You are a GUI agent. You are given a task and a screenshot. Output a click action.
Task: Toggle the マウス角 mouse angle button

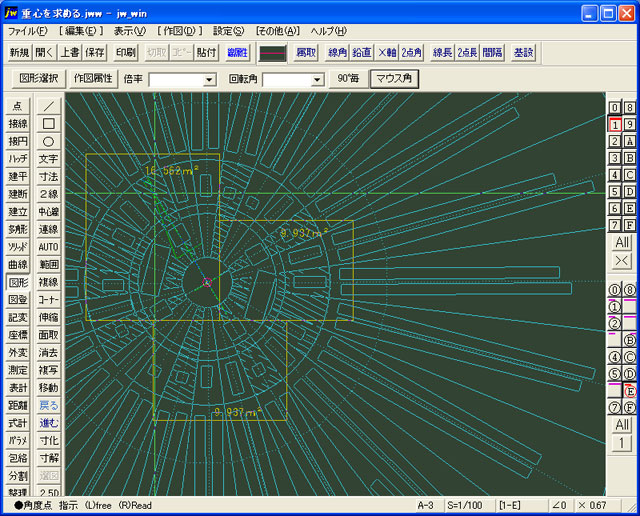pyautogui.click(x=394, y=78)
